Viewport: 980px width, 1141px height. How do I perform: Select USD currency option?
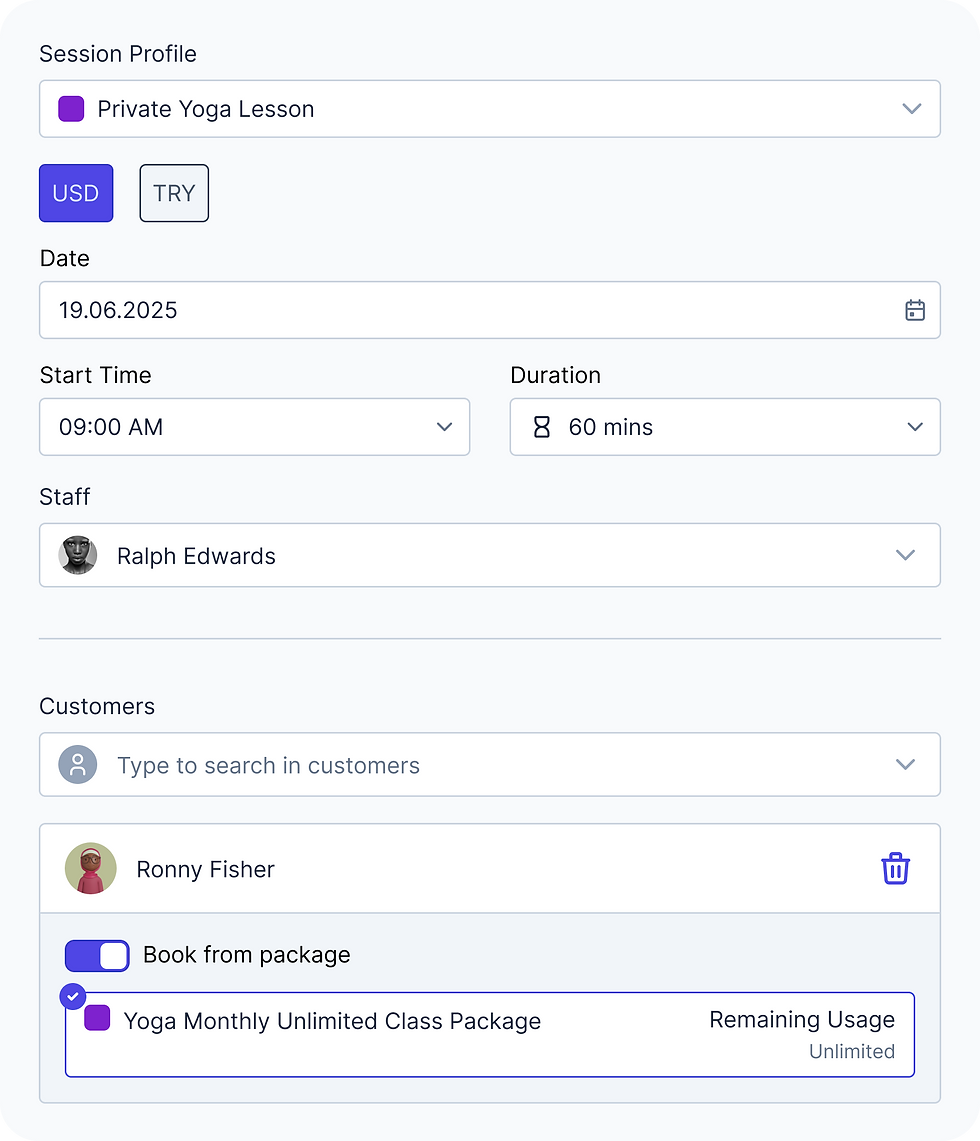(76, 193)
